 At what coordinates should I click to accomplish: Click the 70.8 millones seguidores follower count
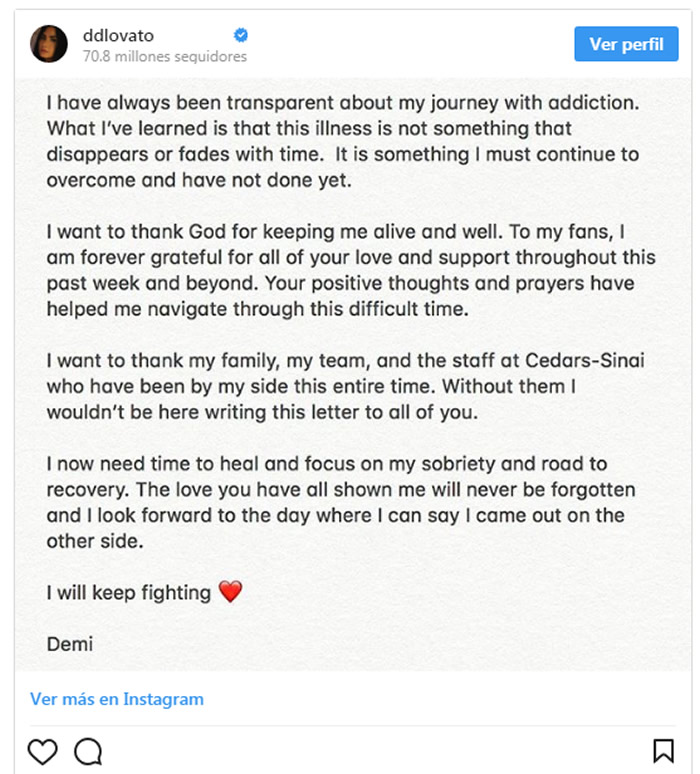coord(165,57)
